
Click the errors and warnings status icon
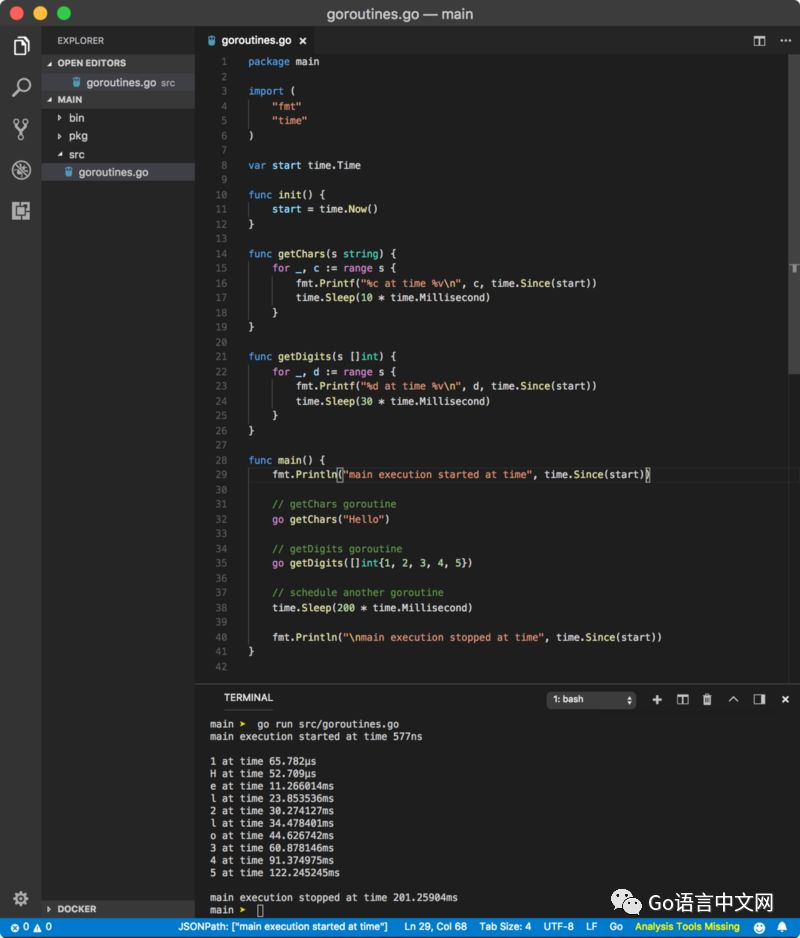(x=31, y=927)
